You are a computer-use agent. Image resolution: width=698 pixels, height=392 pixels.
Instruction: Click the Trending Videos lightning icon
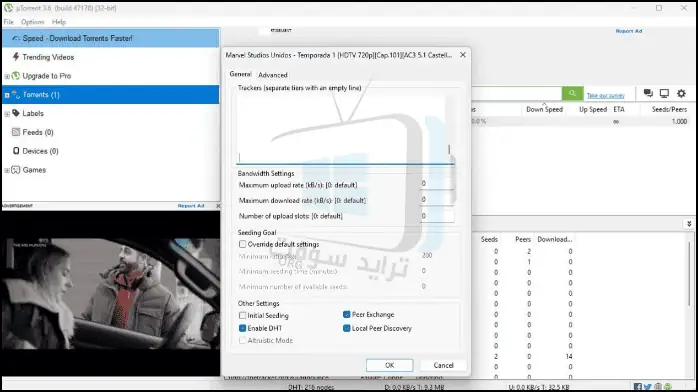pos(16,57)
